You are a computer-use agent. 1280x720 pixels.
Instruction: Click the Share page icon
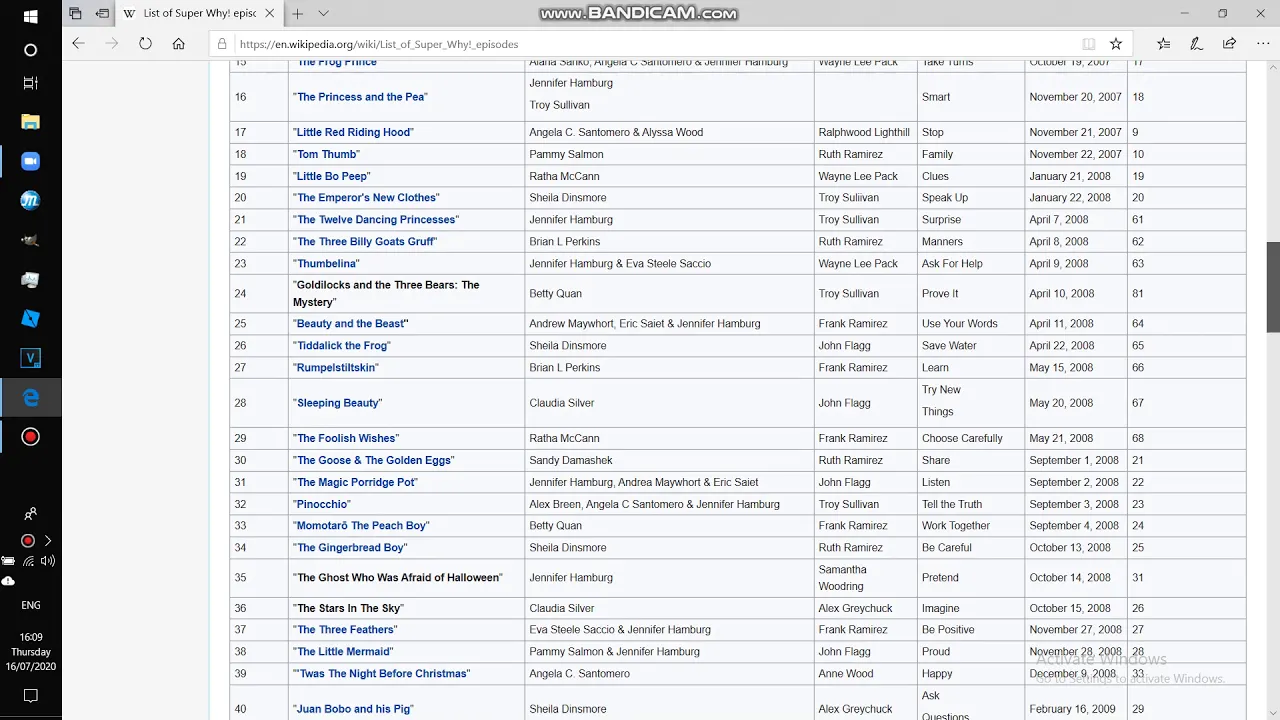point(1229,44)
